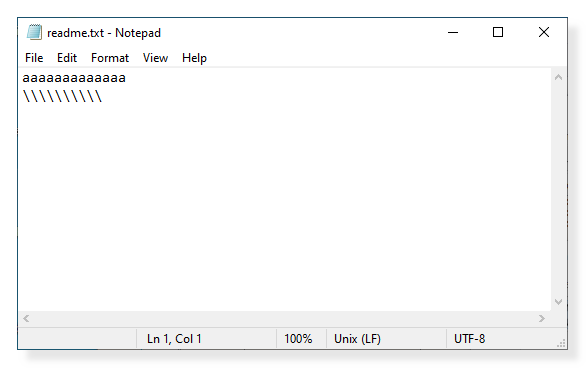Image resolution: width=586 pixels, height=368 pixels.
Task: Open the File menu
Action: point(34,58)
